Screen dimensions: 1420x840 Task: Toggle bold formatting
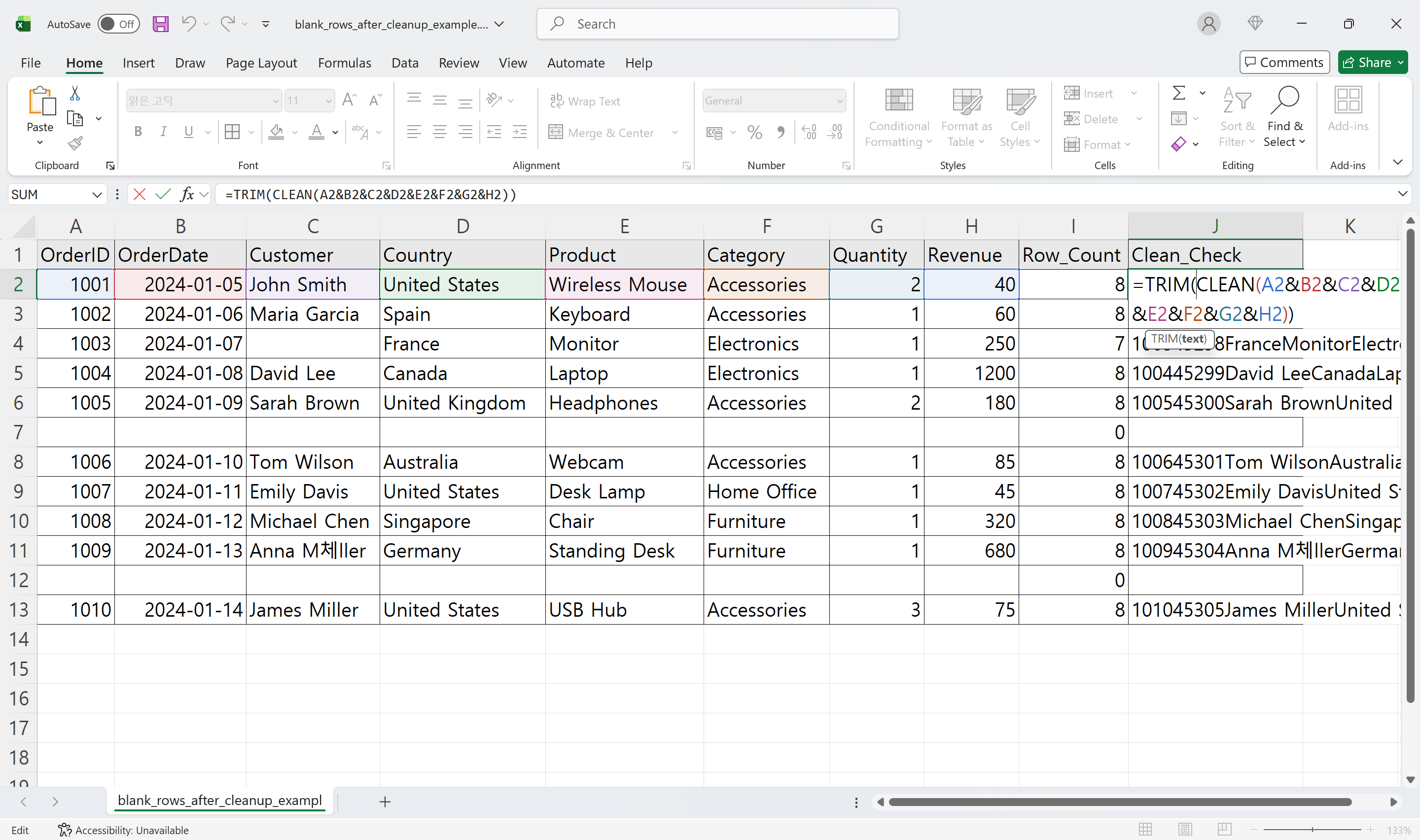(138, 132)
